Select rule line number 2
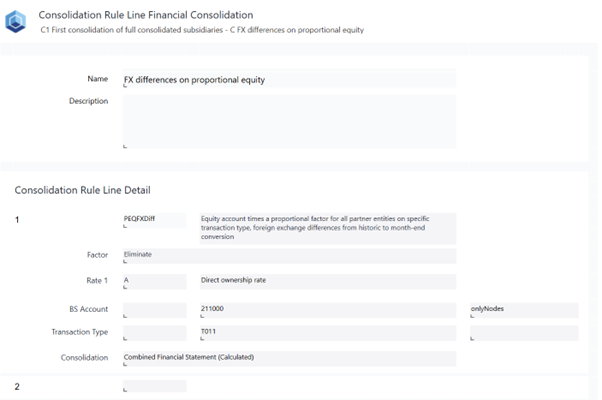Image resolution: width=602 pixels, height=400 pixels. pyautogui.click(x=17, y=386)
